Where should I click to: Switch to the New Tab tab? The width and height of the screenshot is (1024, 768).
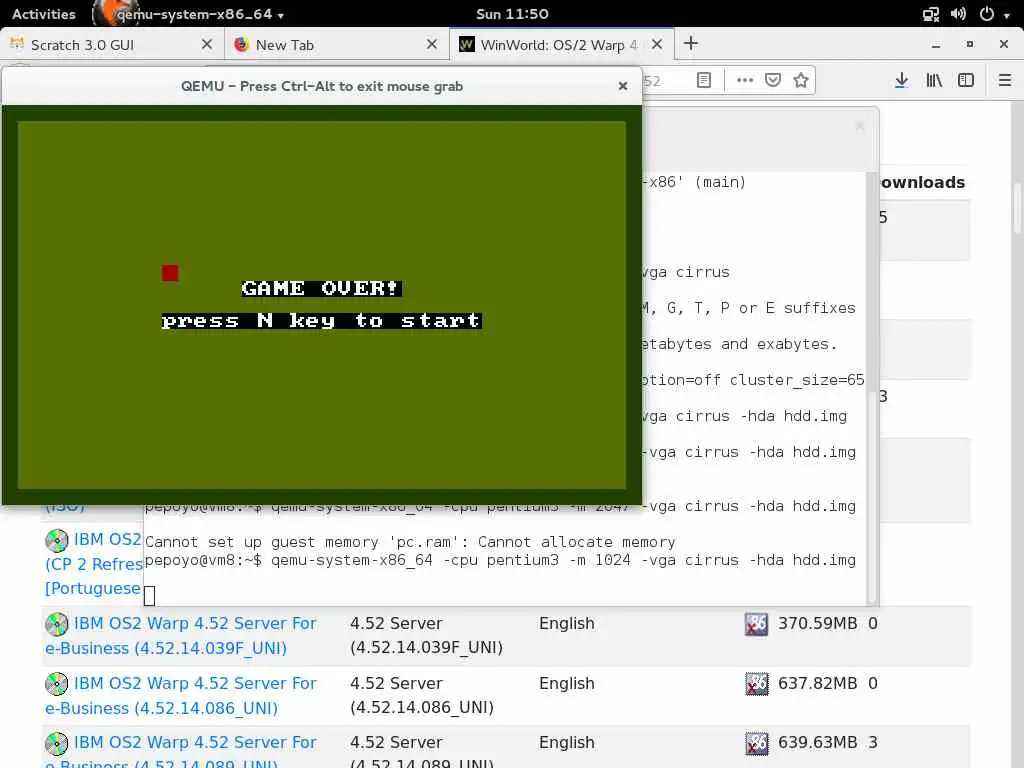(336, 44)
